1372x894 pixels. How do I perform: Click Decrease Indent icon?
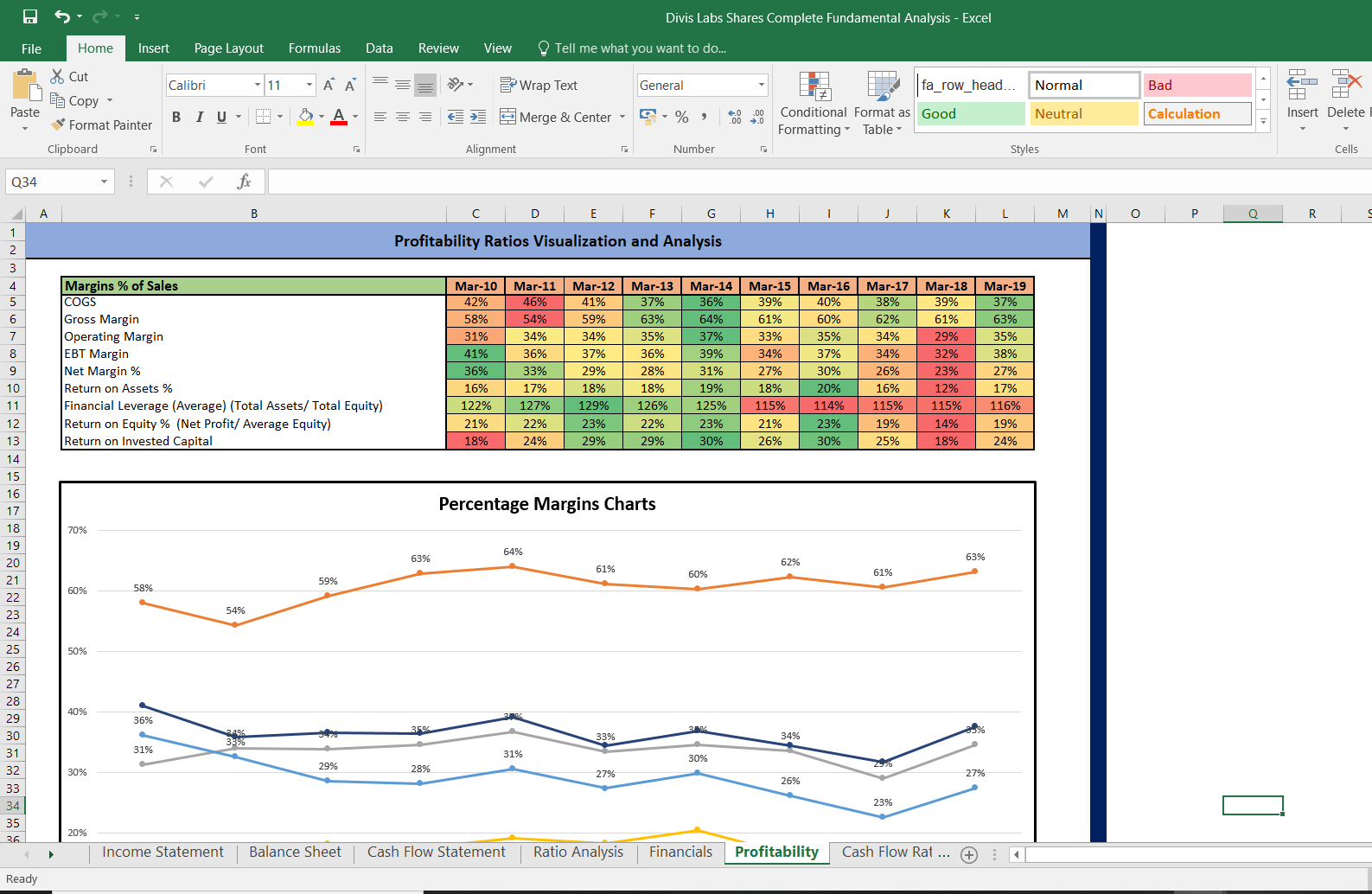456,117
